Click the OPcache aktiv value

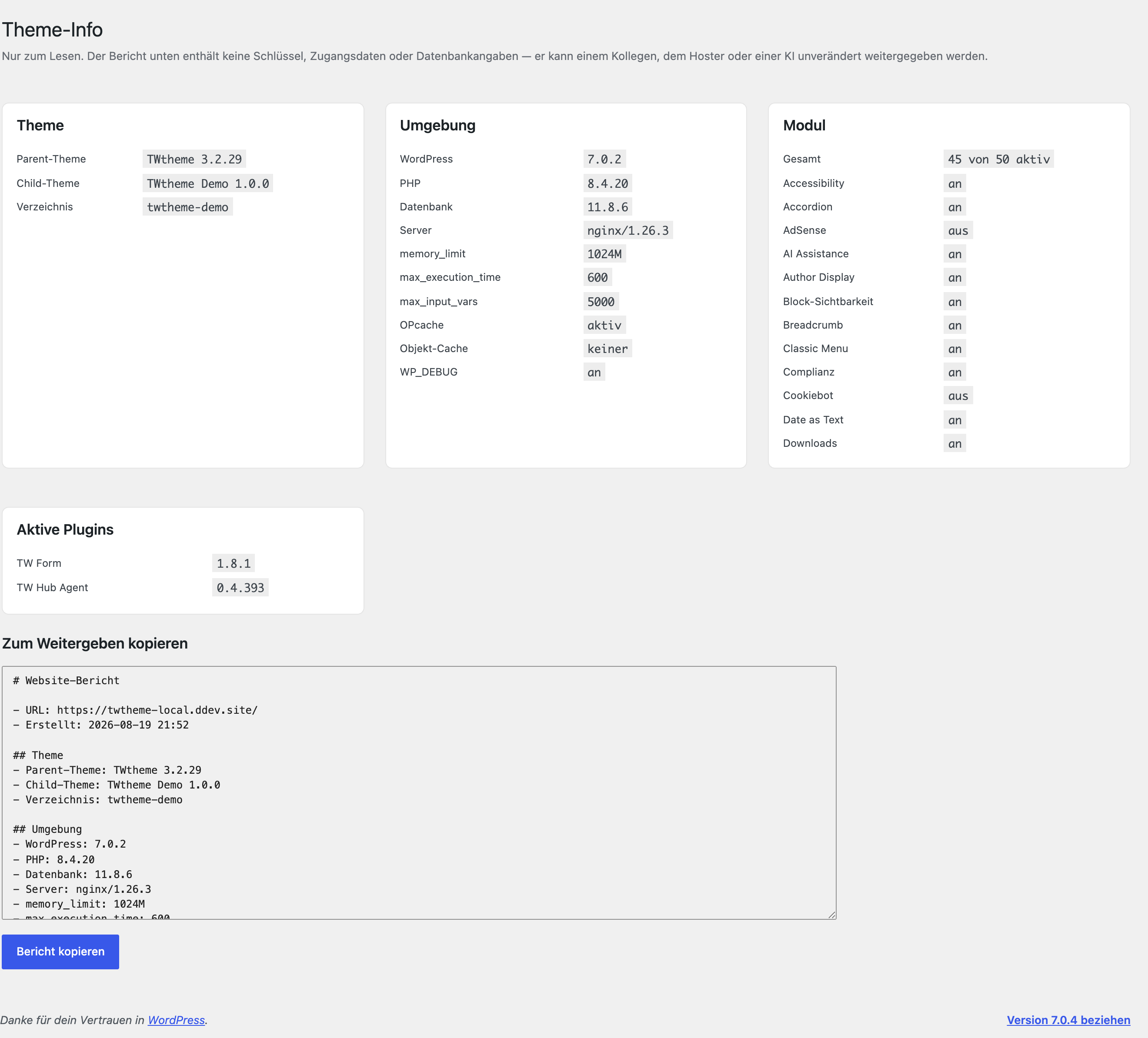pos(604,326)
